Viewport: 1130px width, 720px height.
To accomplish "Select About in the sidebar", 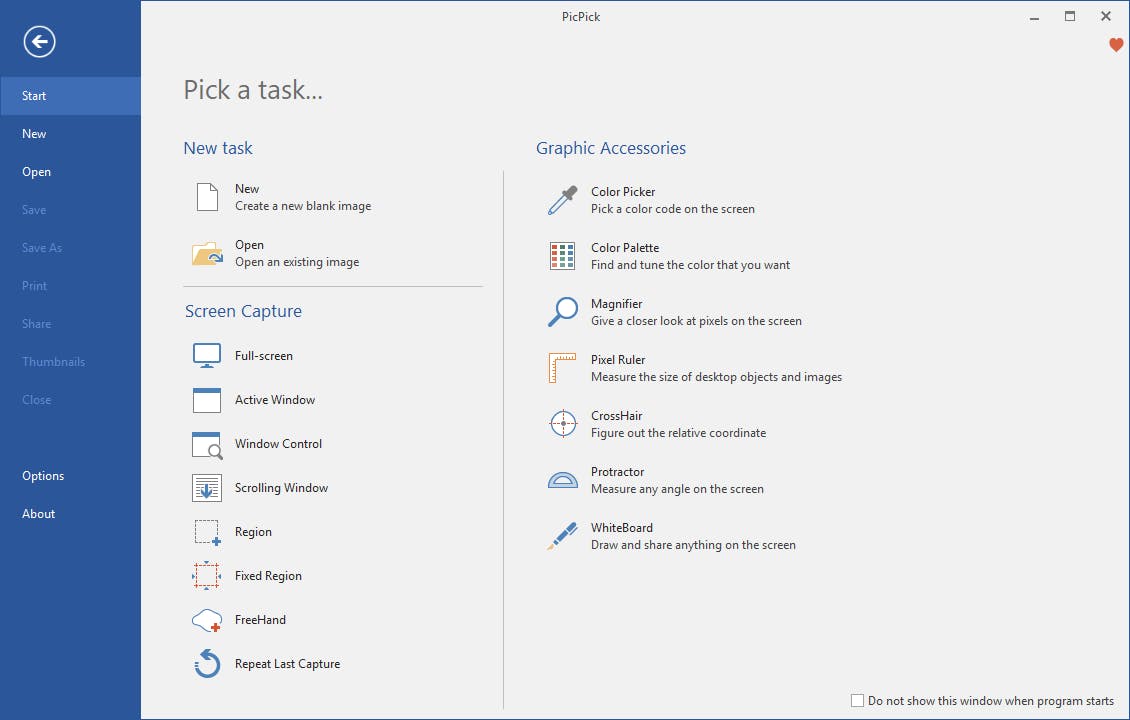I will pos(39,514).
